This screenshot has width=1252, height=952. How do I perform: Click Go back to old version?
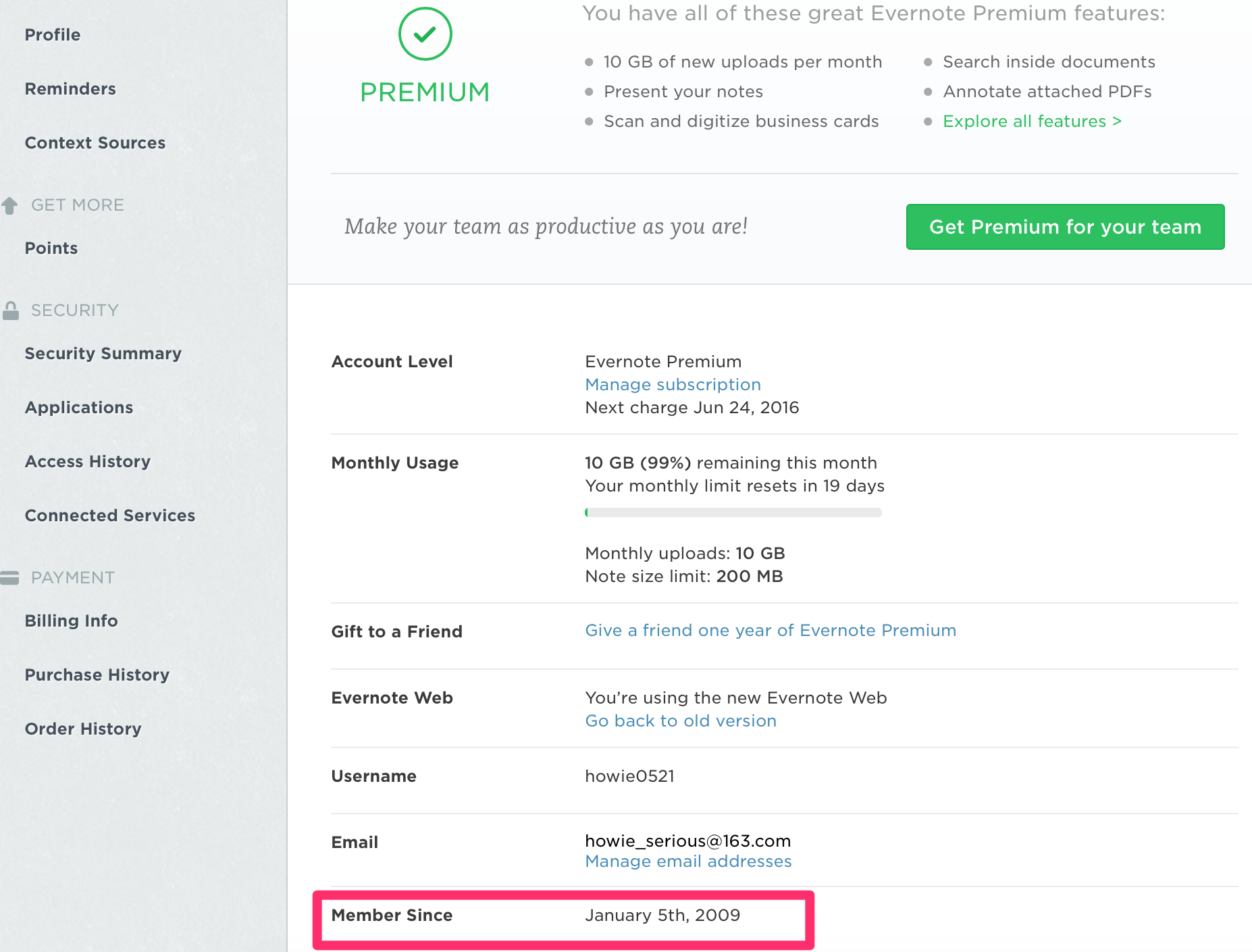[x=681, y=721]
